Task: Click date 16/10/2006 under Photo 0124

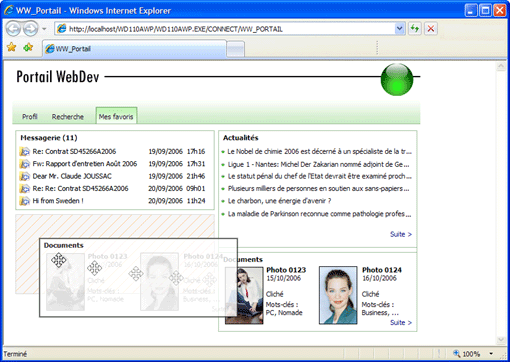Action: [x=379, y=278]
